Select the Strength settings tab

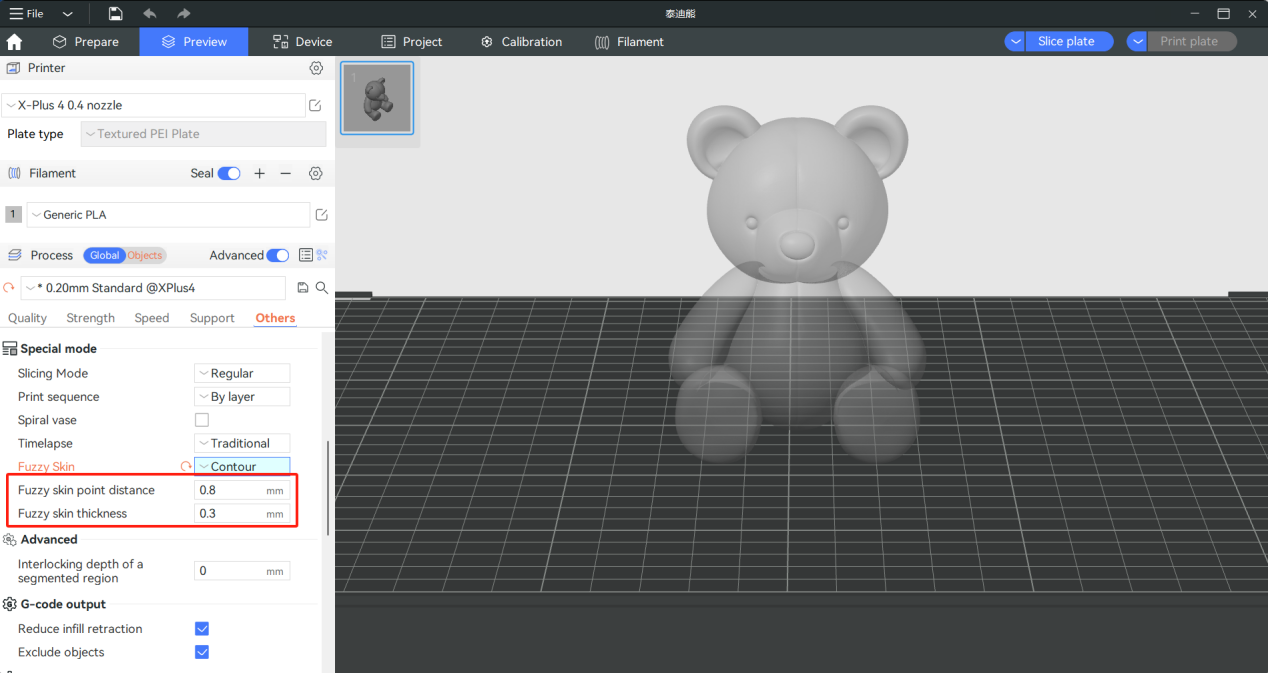click(x=90, y=318)
